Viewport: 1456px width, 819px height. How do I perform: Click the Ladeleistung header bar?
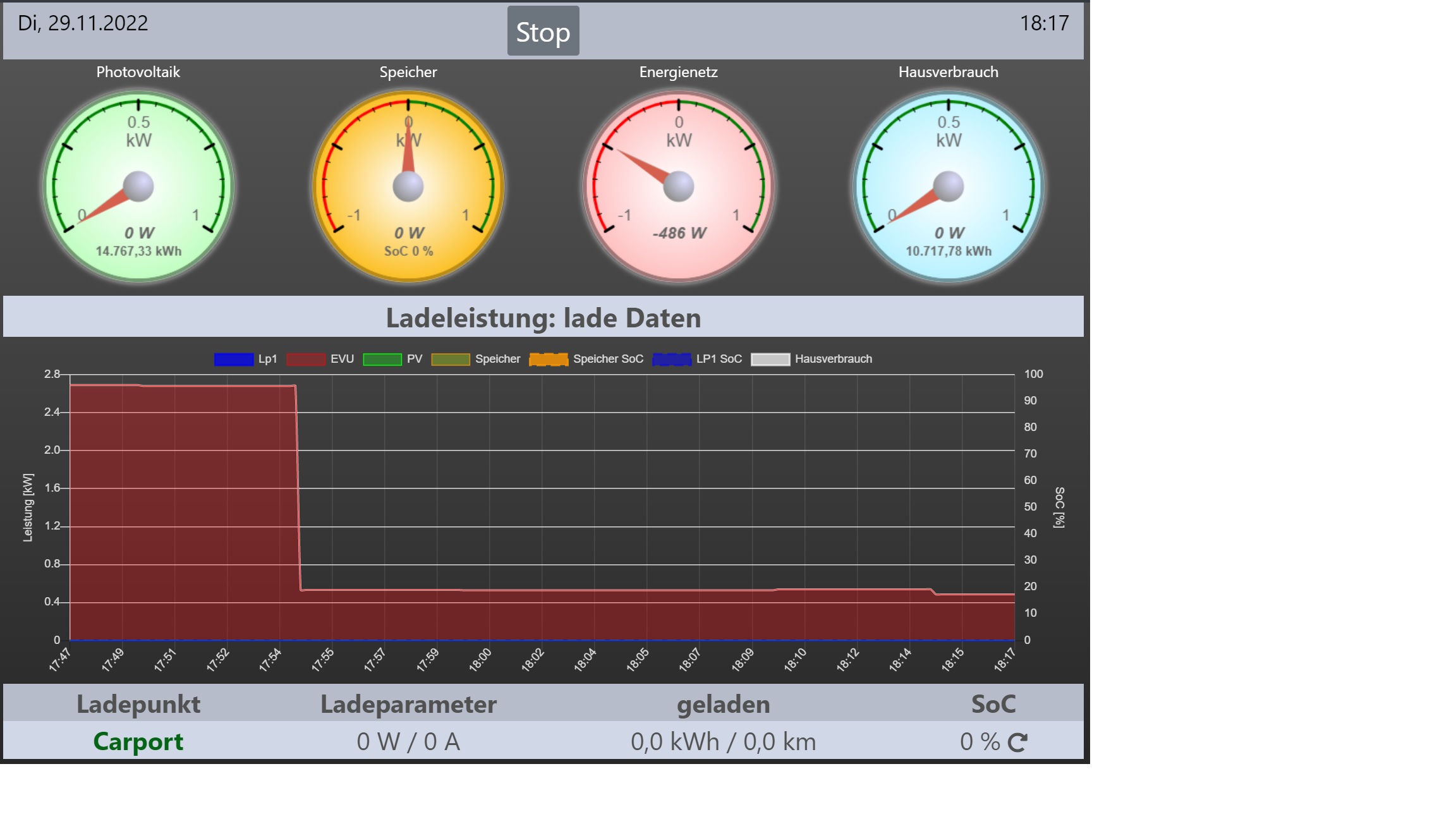click(543, 317)
